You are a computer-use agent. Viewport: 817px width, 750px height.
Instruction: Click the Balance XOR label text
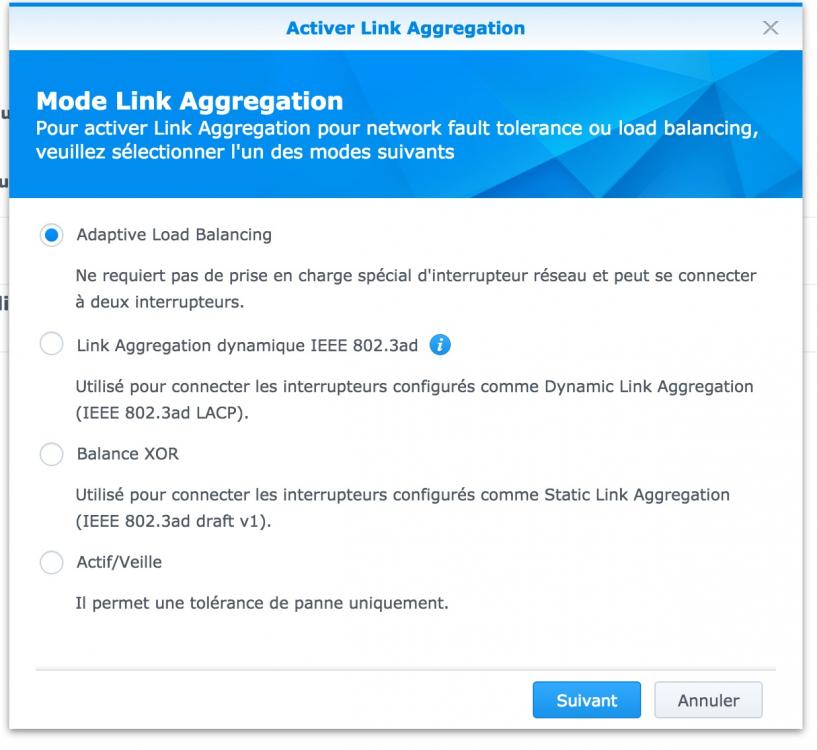[128, 454]
